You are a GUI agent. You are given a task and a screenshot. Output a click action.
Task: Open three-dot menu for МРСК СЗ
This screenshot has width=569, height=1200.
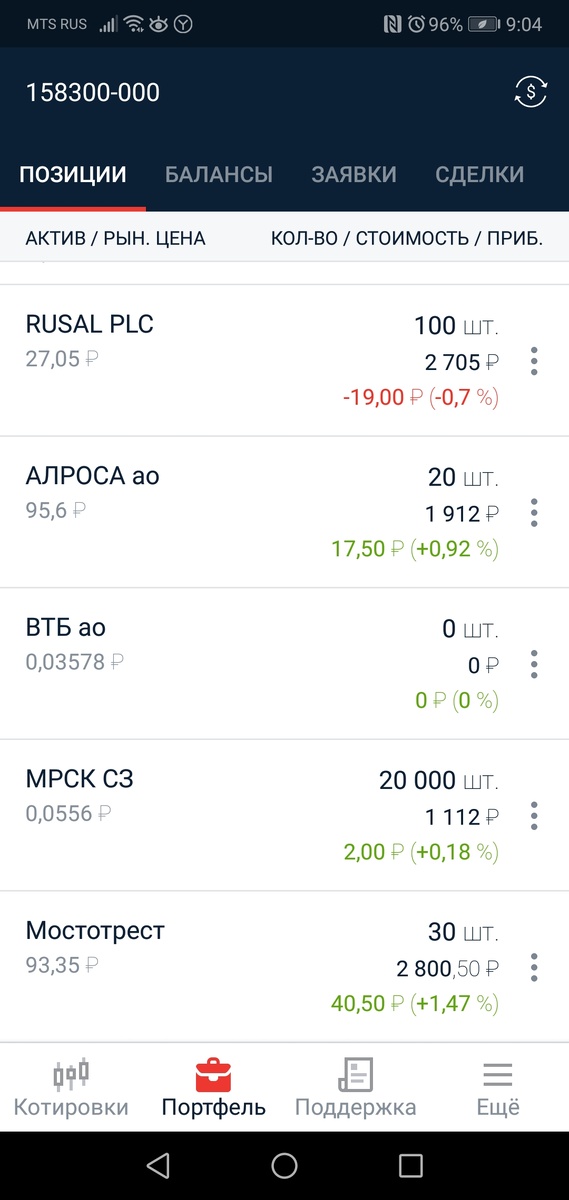(x=535, y=816)
